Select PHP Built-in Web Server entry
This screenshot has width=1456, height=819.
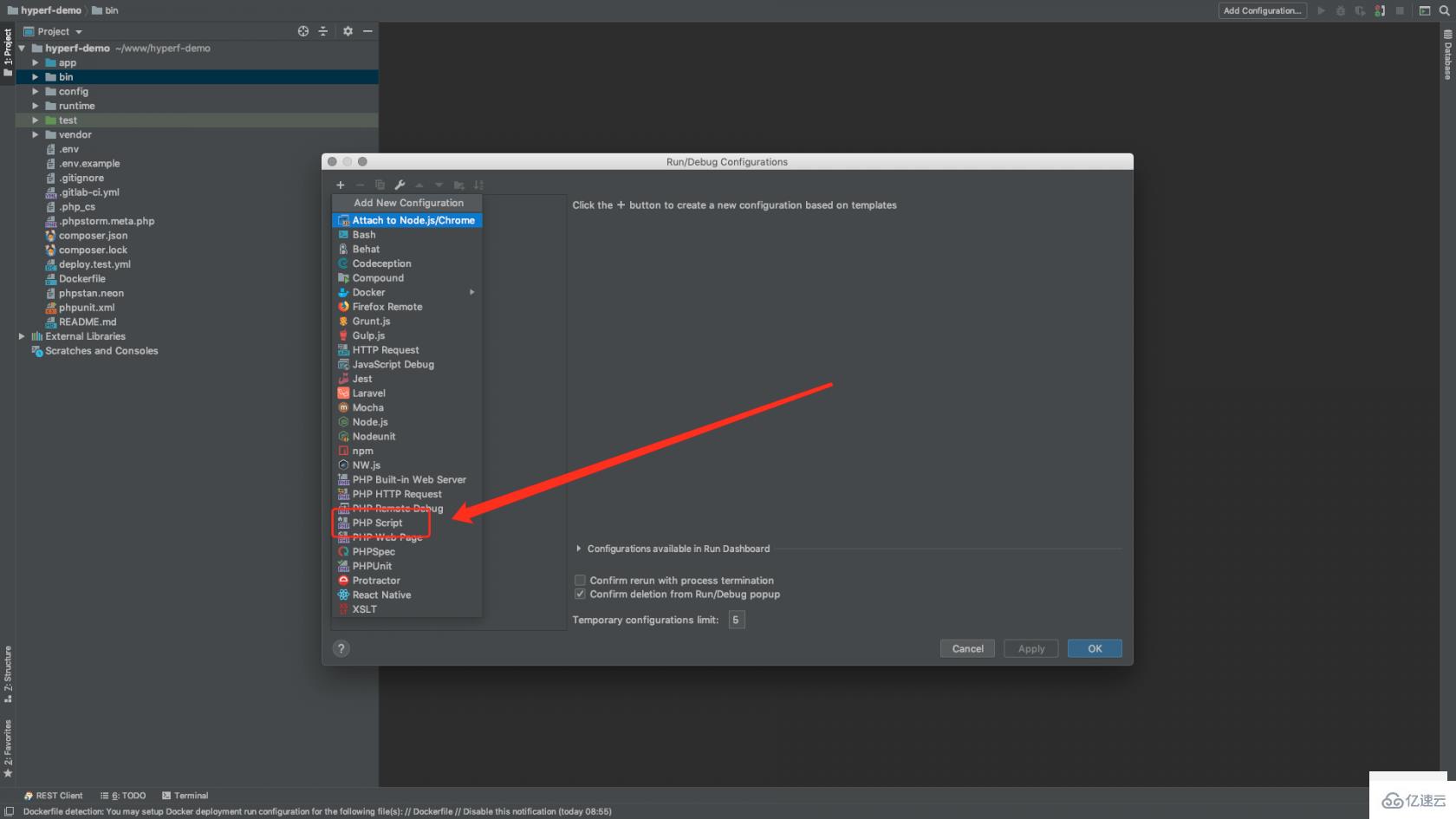[x=406, y=479]
